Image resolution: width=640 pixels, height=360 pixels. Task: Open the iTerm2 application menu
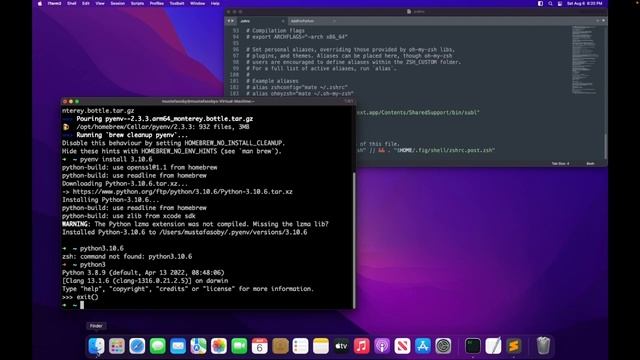(x=54, y=3)
